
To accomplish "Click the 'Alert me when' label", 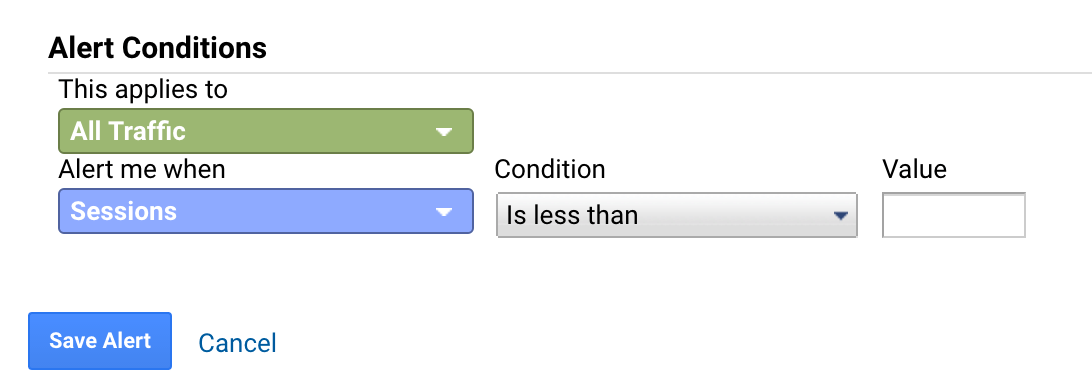I will 142,169.
